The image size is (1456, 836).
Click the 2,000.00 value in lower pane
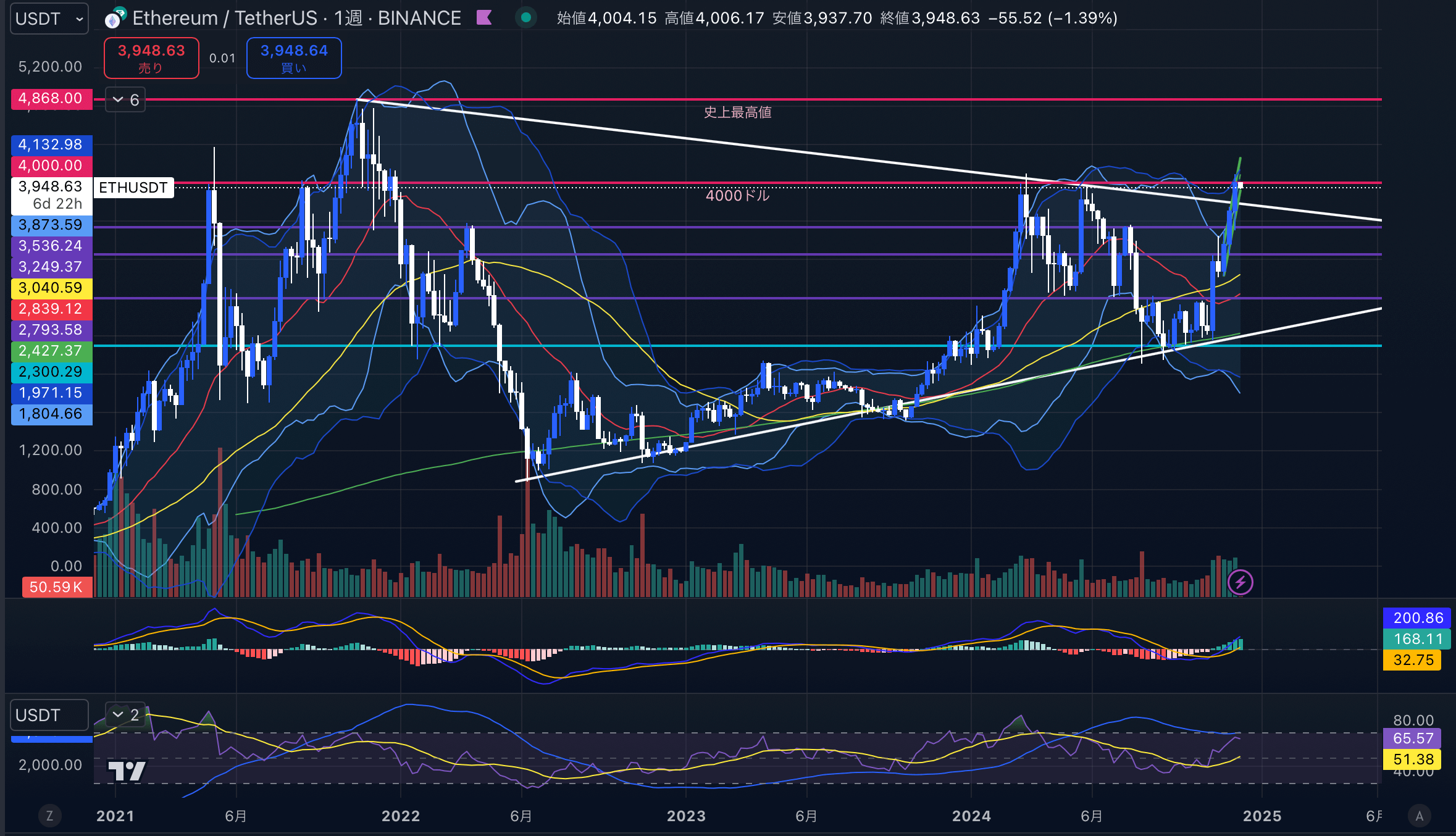(x=50, y=765)
